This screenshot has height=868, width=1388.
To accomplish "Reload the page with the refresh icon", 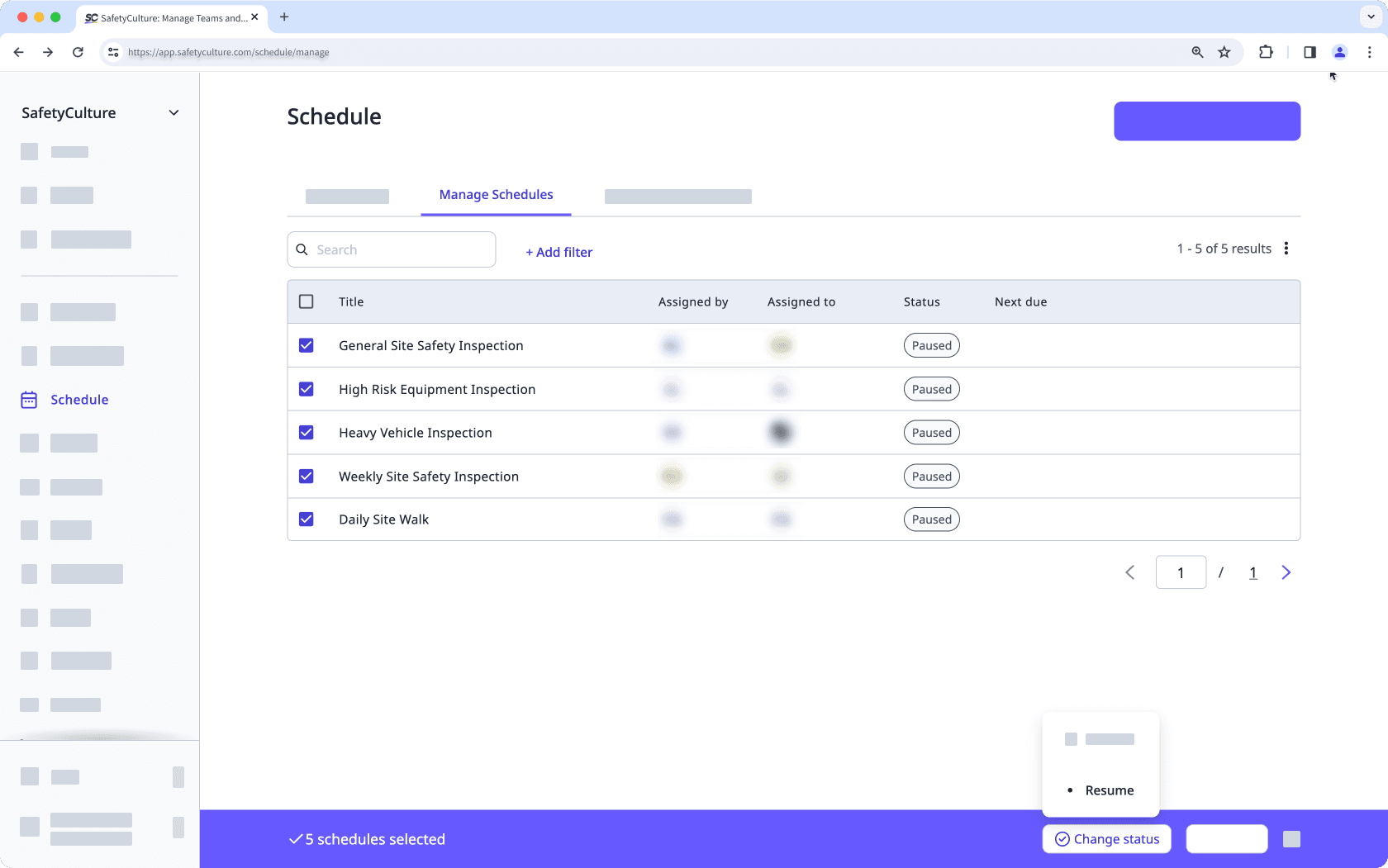I will (78, 51).
